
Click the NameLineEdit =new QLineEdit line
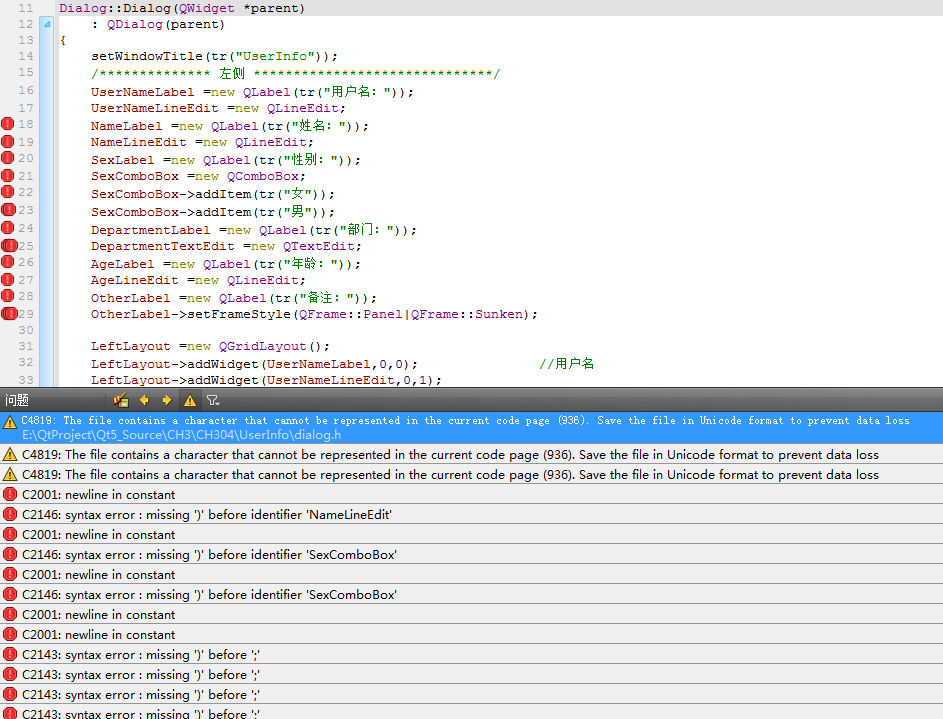click(x=202, y=142)
